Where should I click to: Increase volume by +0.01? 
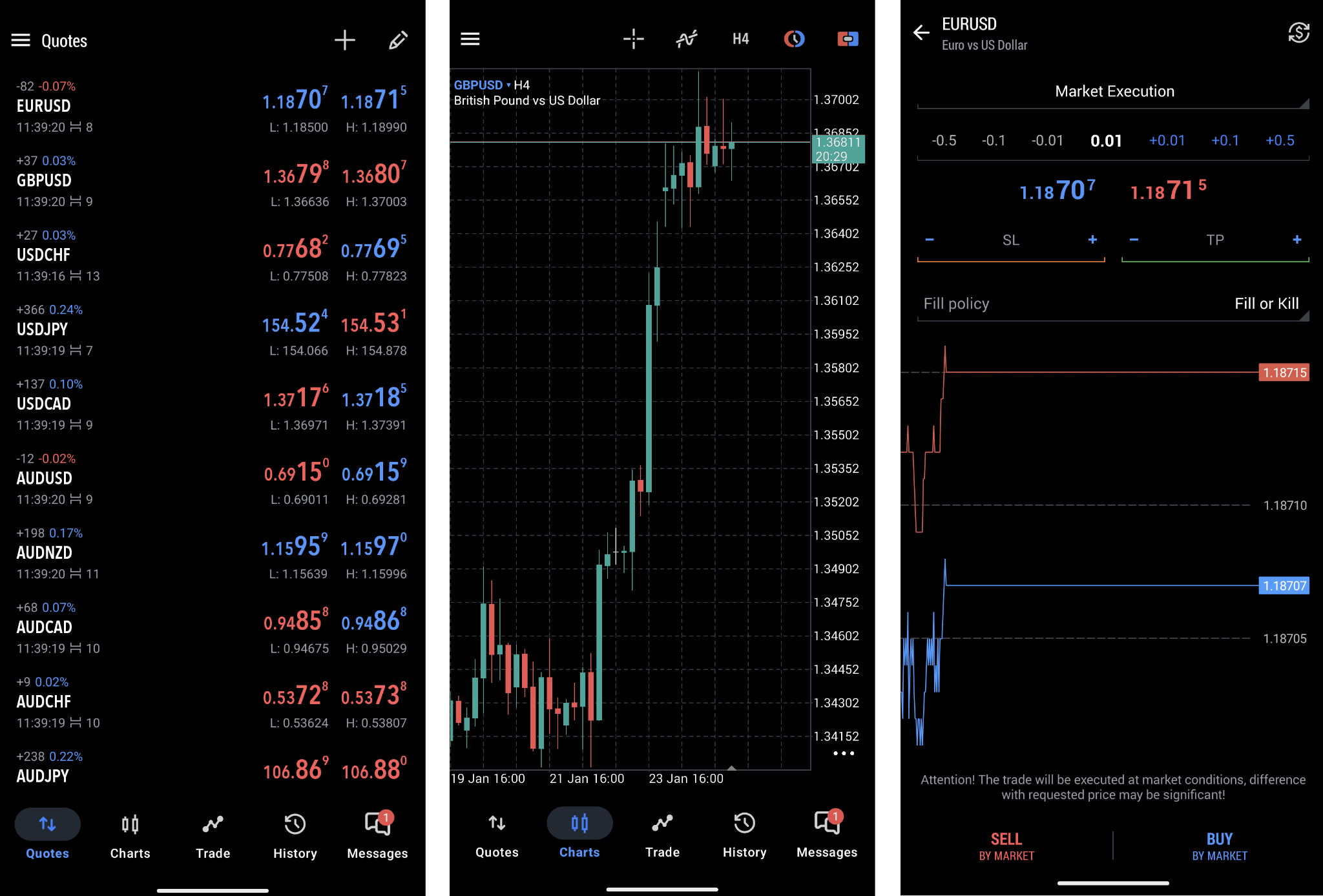tap(1167, 141)
